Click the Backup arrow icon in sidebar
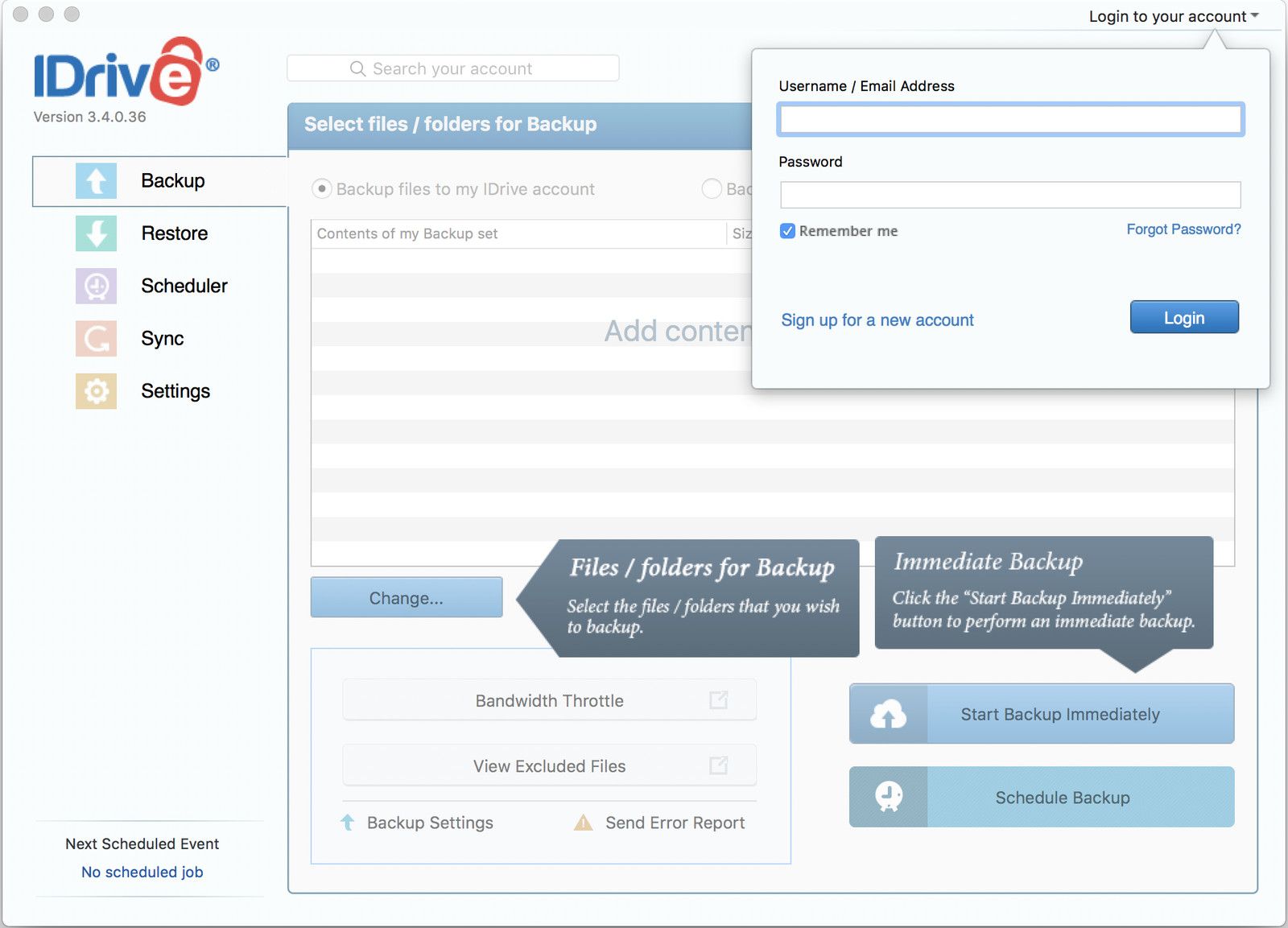 96,181
